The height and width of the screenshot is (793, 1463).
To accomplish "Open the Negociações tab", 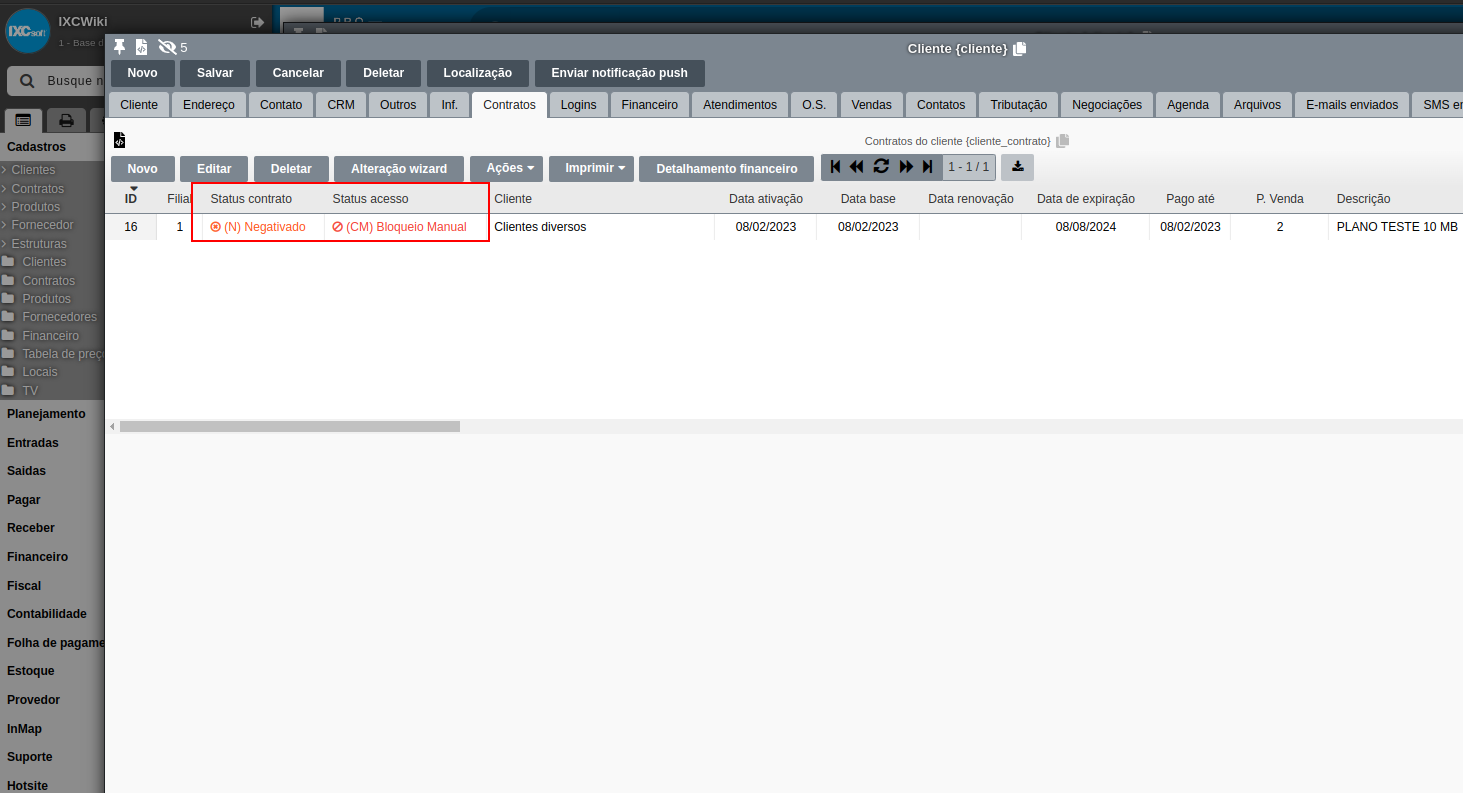I will click(1107, 105).
